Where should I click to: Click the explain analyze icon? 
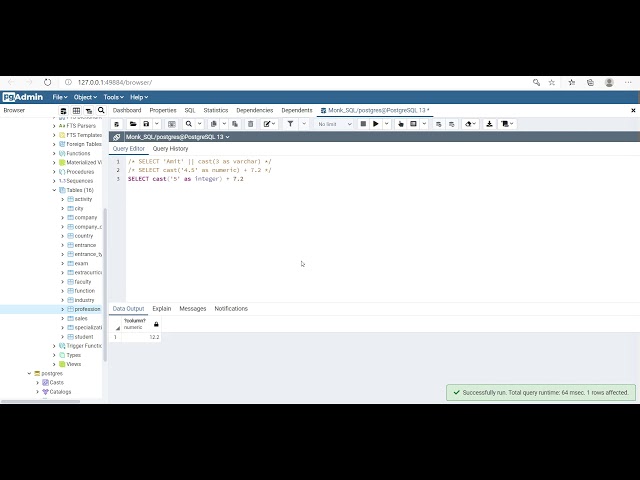[x=413, y=124]
